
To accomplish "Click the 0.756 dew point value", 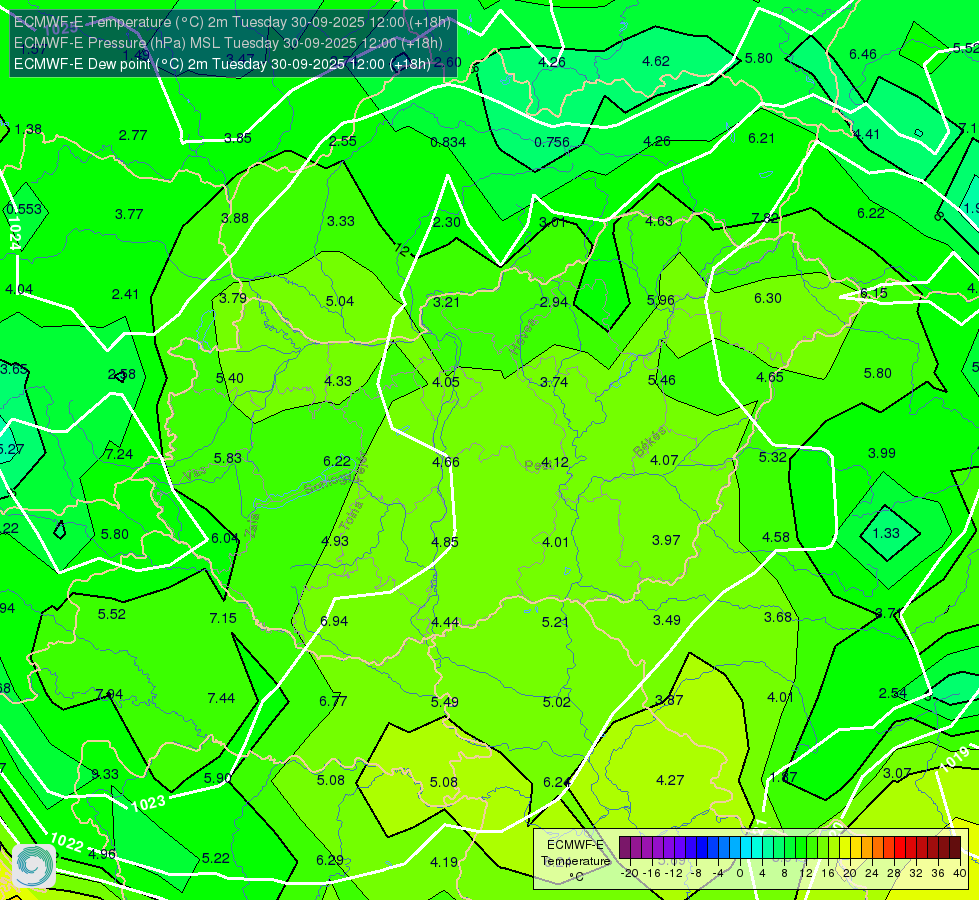I will click(552, 142).
